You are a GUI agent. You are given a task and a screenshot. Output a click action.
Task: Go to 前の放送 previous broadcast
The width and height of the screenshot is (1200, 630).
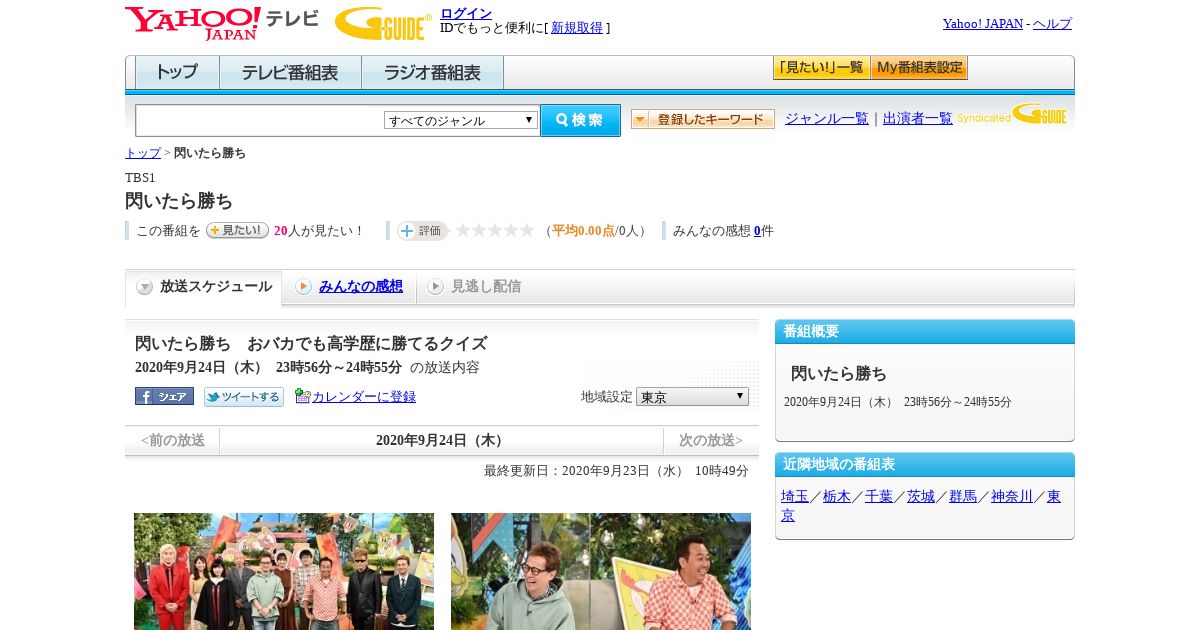[172, 440]
